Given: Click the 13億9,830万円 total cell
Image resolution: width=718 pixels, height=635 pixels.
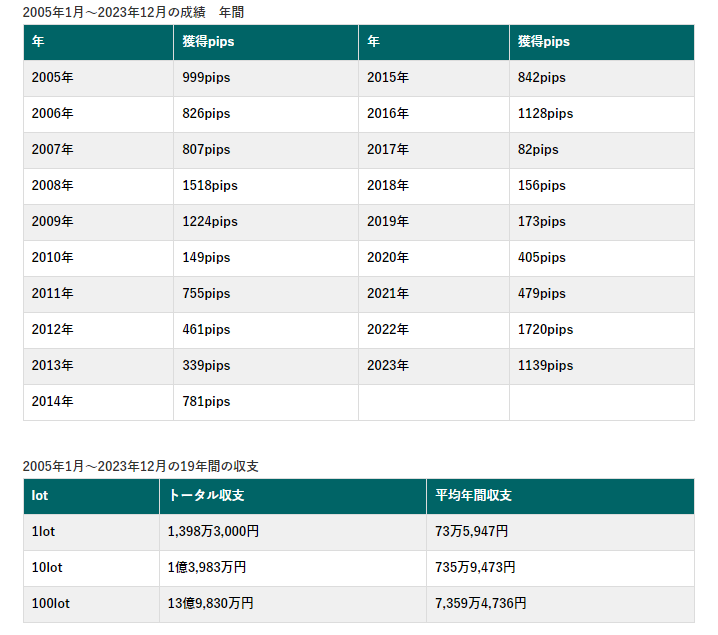Looking at the screenshot, I should click(210, 604).
